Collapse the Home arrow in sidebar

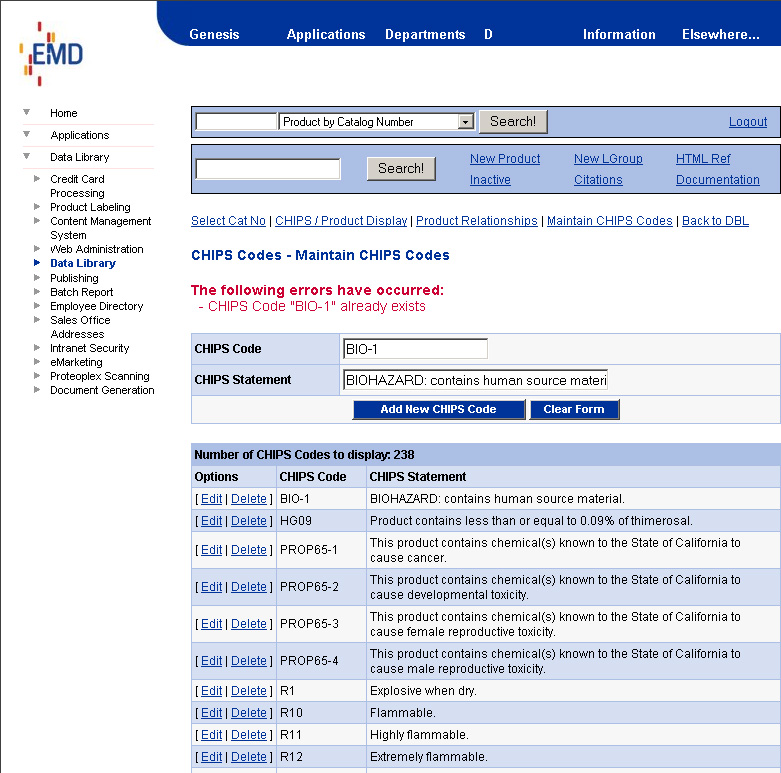27,112
